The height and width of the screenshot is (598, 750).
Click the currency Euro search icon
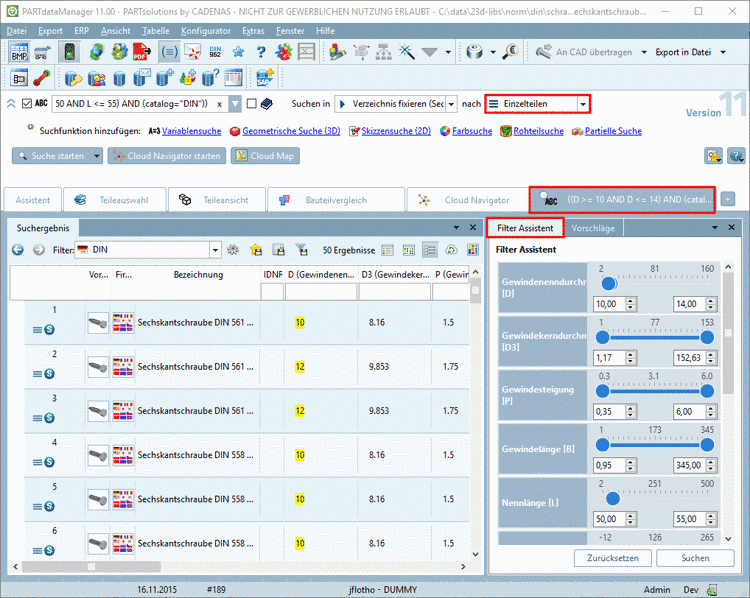point(510,52)
